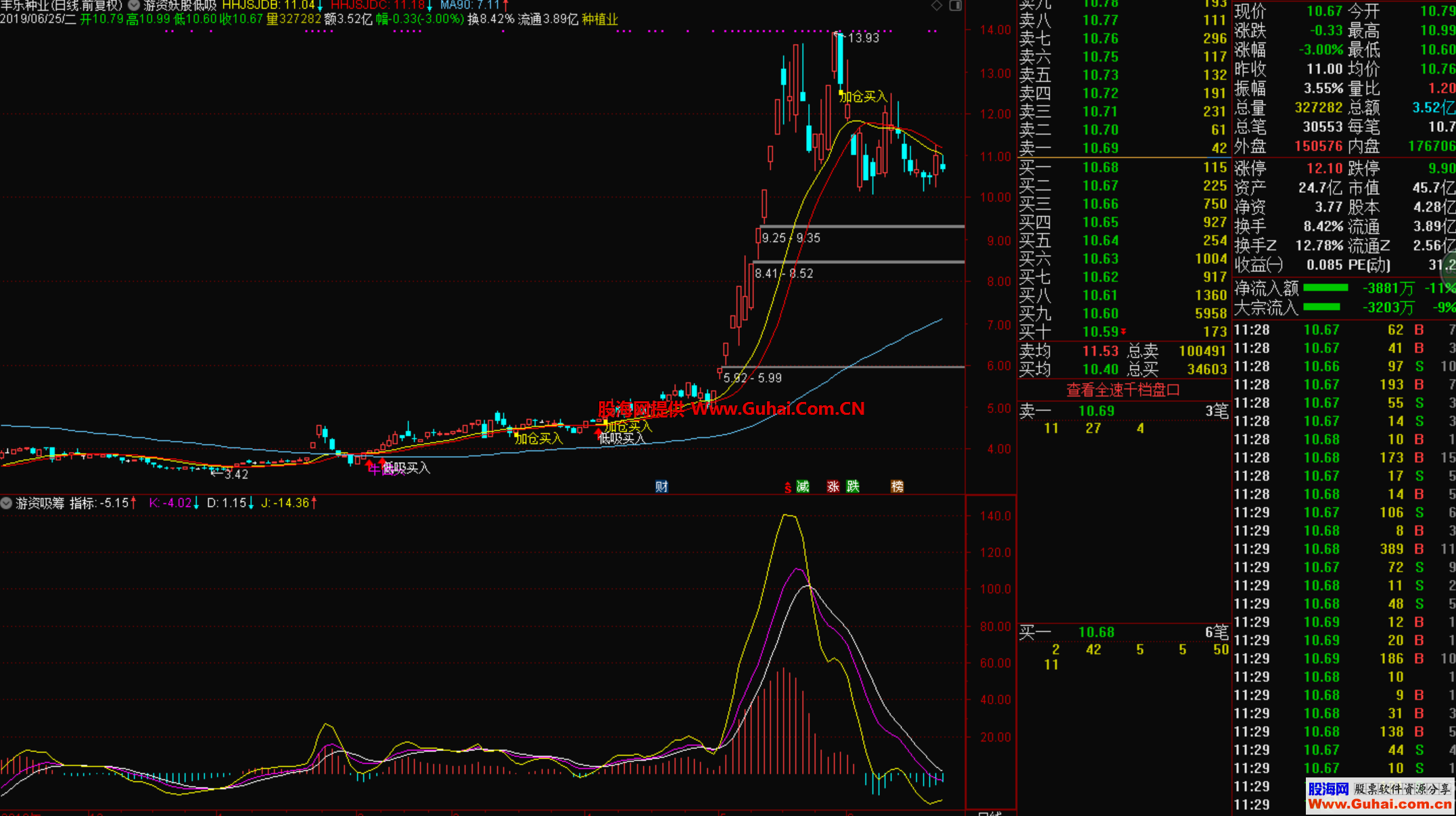Open the 游资吸筹 sub-indicator dropdown circle

point(7,503)
